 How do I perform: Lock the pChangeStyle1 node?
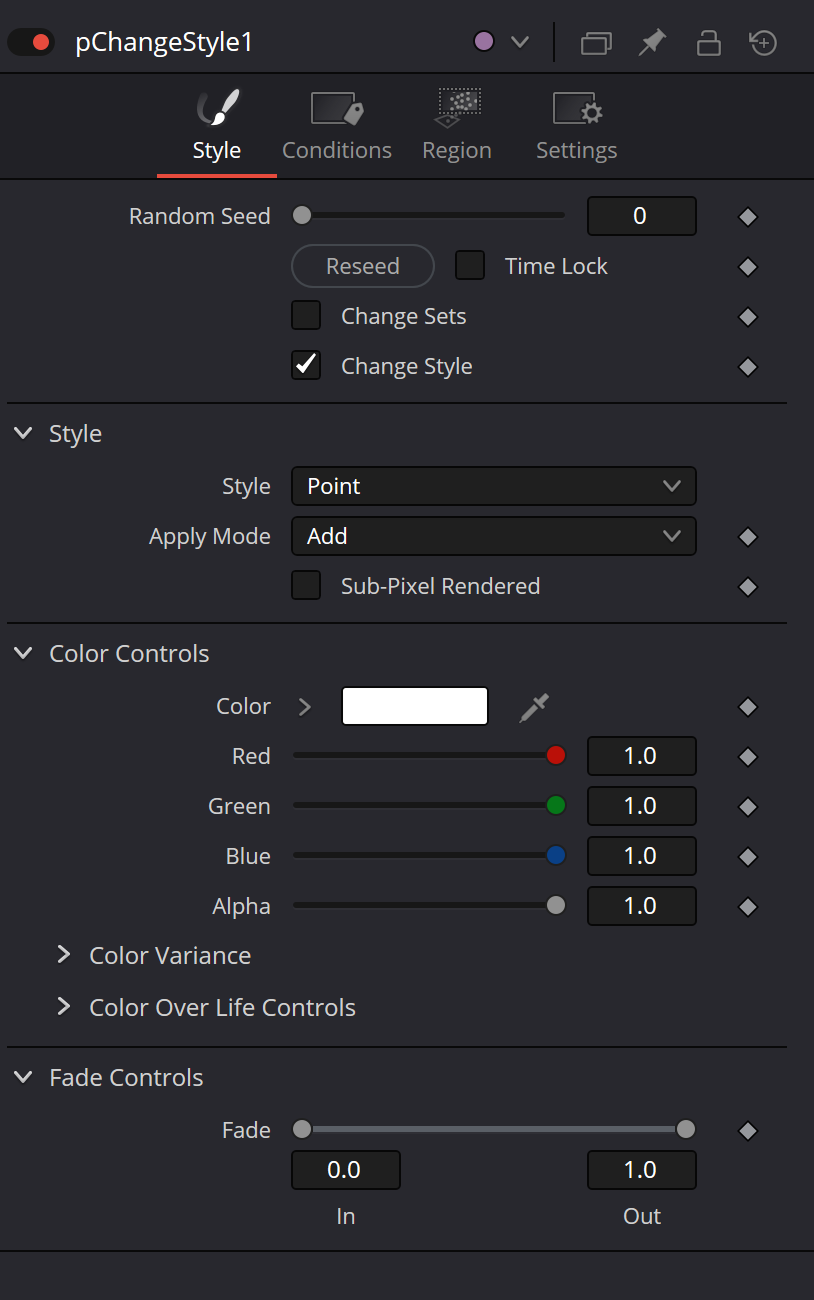(x=709, y=43)
